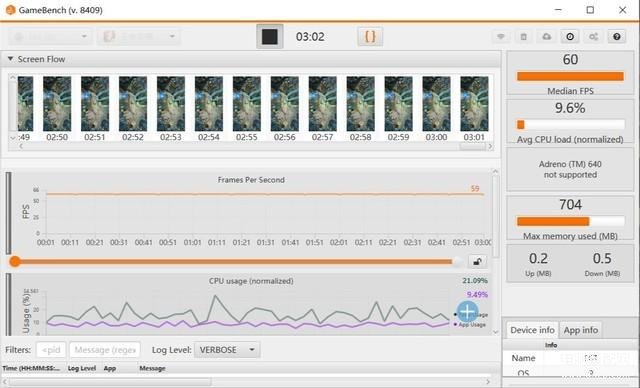The width and height of the screenshot is (640, 388).
Task: Open the disabled device selection dropdown
Action: [49, 37]
